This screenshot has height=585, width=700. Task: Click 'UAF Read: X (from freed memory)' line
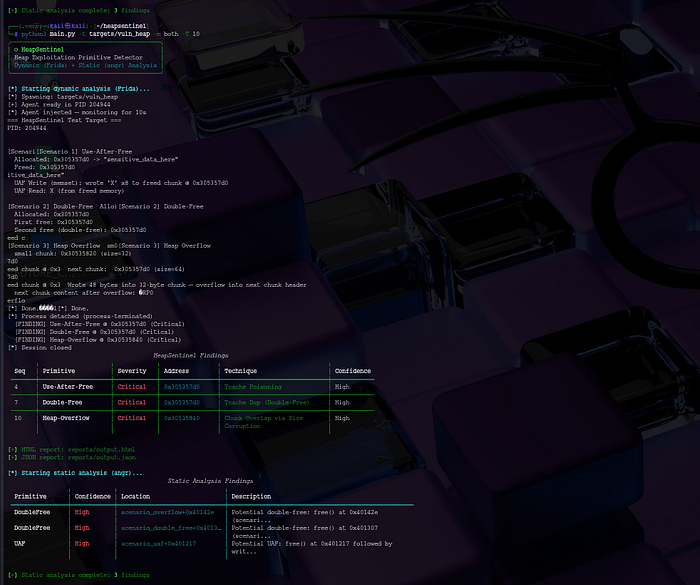click(69, 191)
